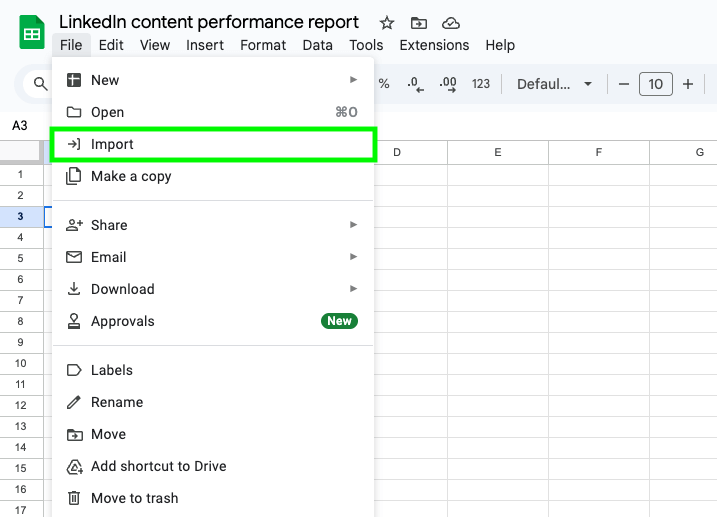Expand the New submenu in File menu

[213, 80]
